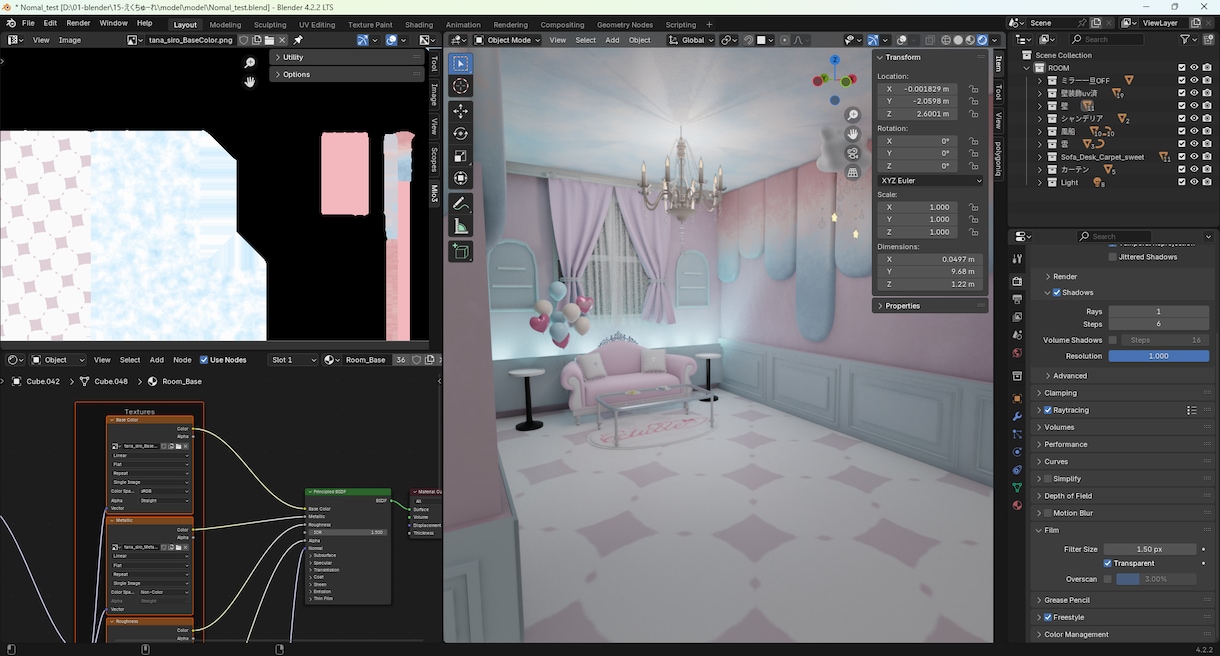Pick the Scale tool in viewport toolbar

click(x=461, y=156)
